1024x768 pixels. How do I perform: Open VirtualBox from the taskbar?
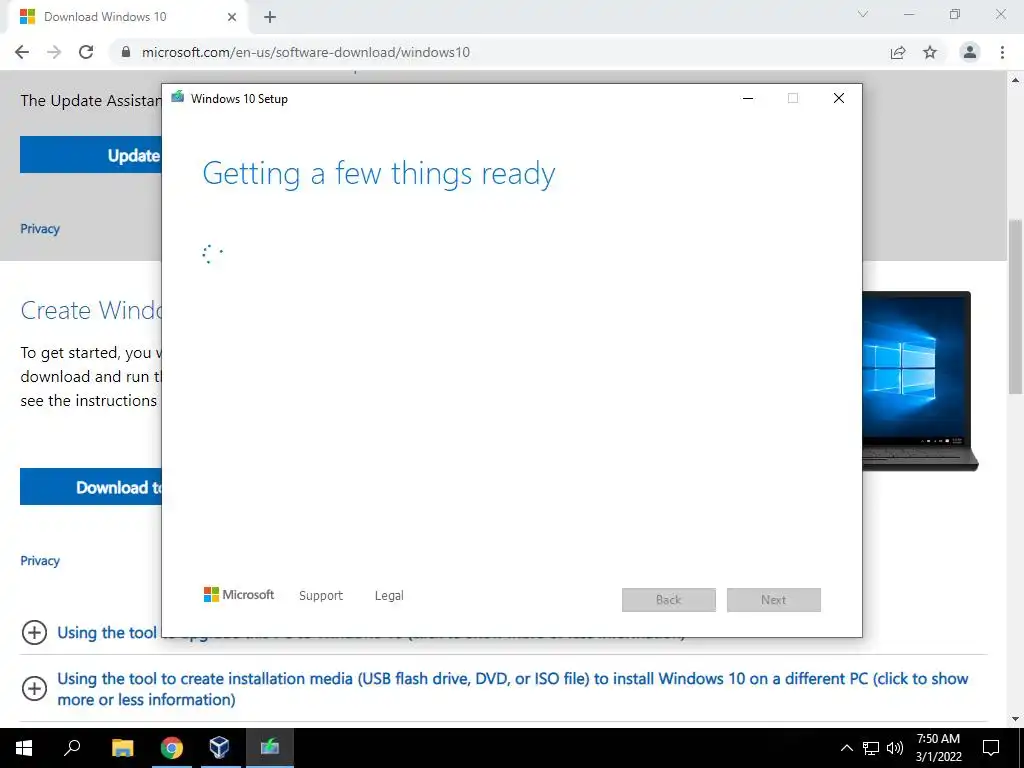coord(219,747)
